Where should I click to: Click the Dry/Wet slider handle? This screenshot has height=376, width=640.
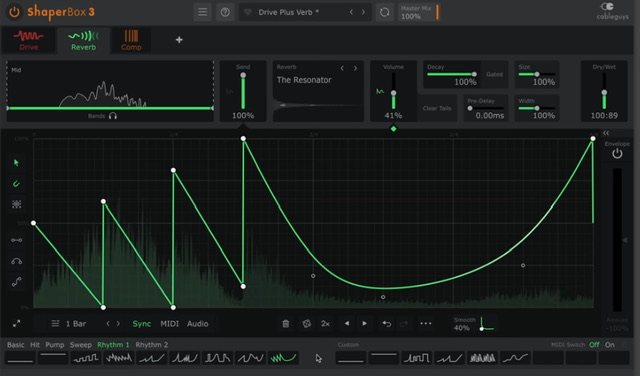(604, 93)
